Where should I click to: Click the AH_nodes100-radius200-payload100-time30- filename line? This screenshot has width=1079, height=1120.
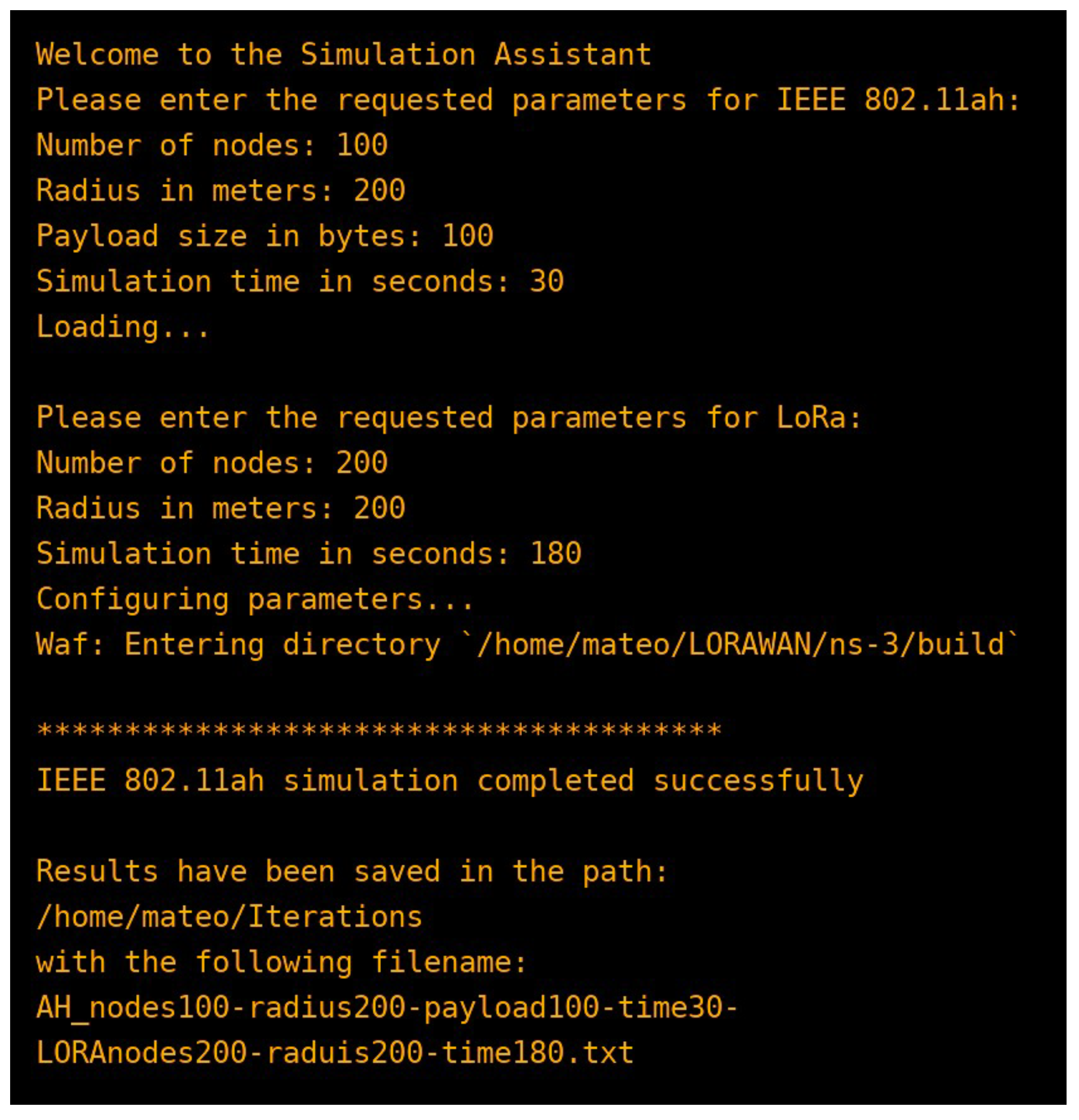coord(387,1008)
